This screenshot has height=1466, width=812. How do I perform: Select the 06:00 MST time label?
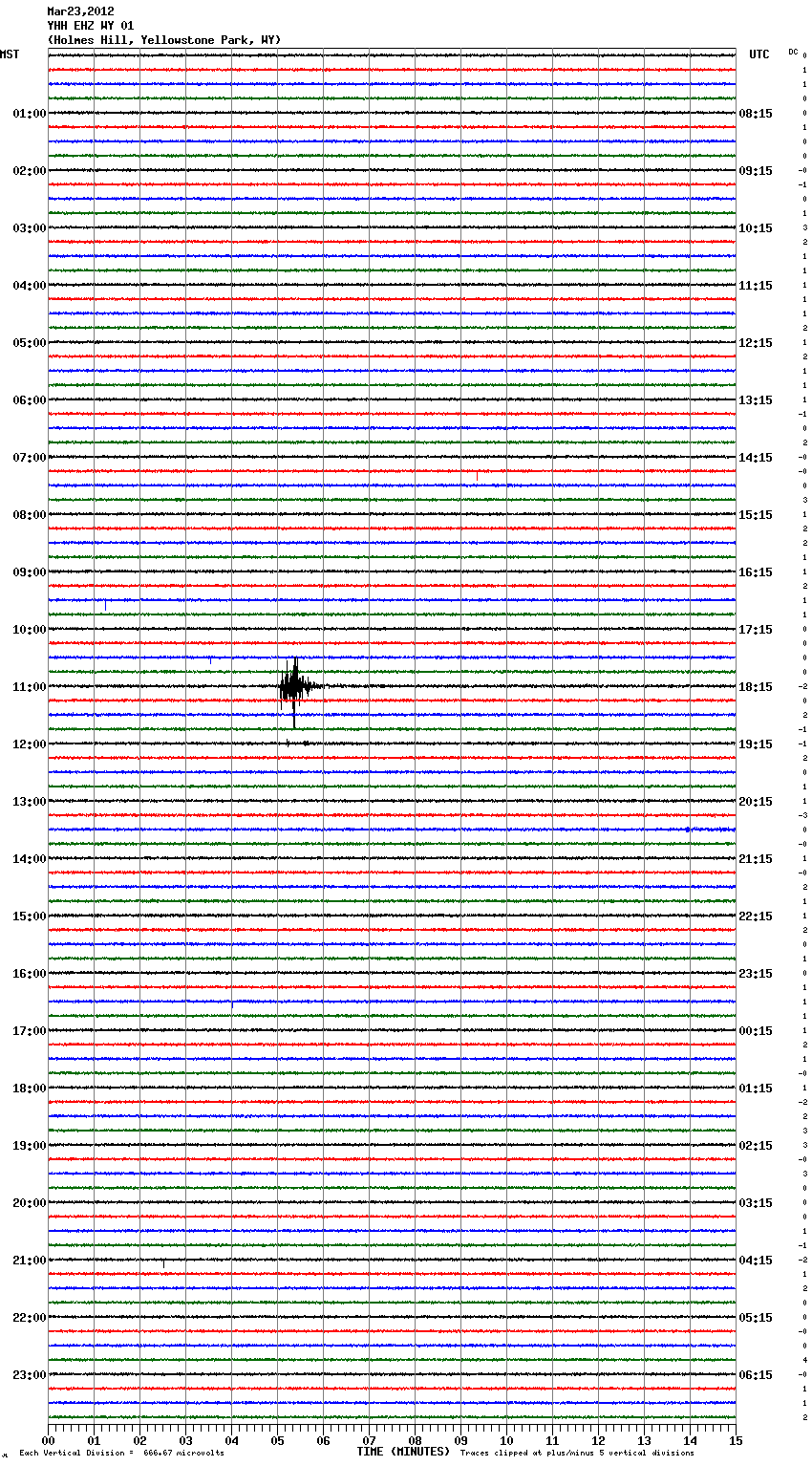pos(30,400)
